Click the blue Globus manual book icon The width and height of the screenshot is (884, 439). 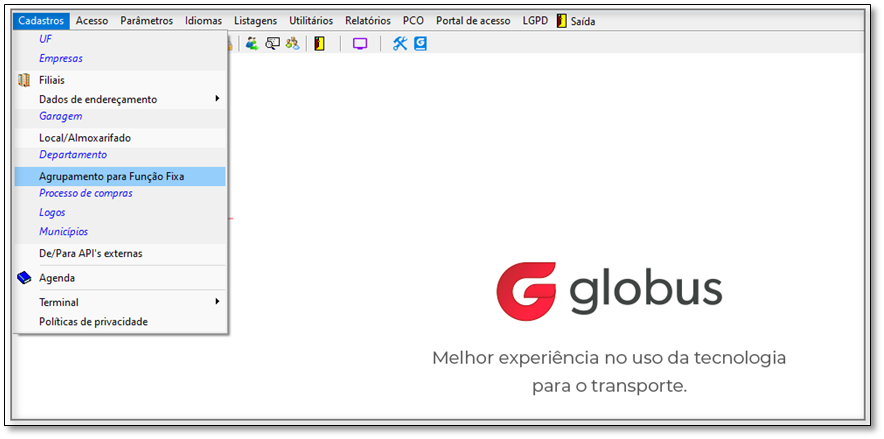click(420, 43)
